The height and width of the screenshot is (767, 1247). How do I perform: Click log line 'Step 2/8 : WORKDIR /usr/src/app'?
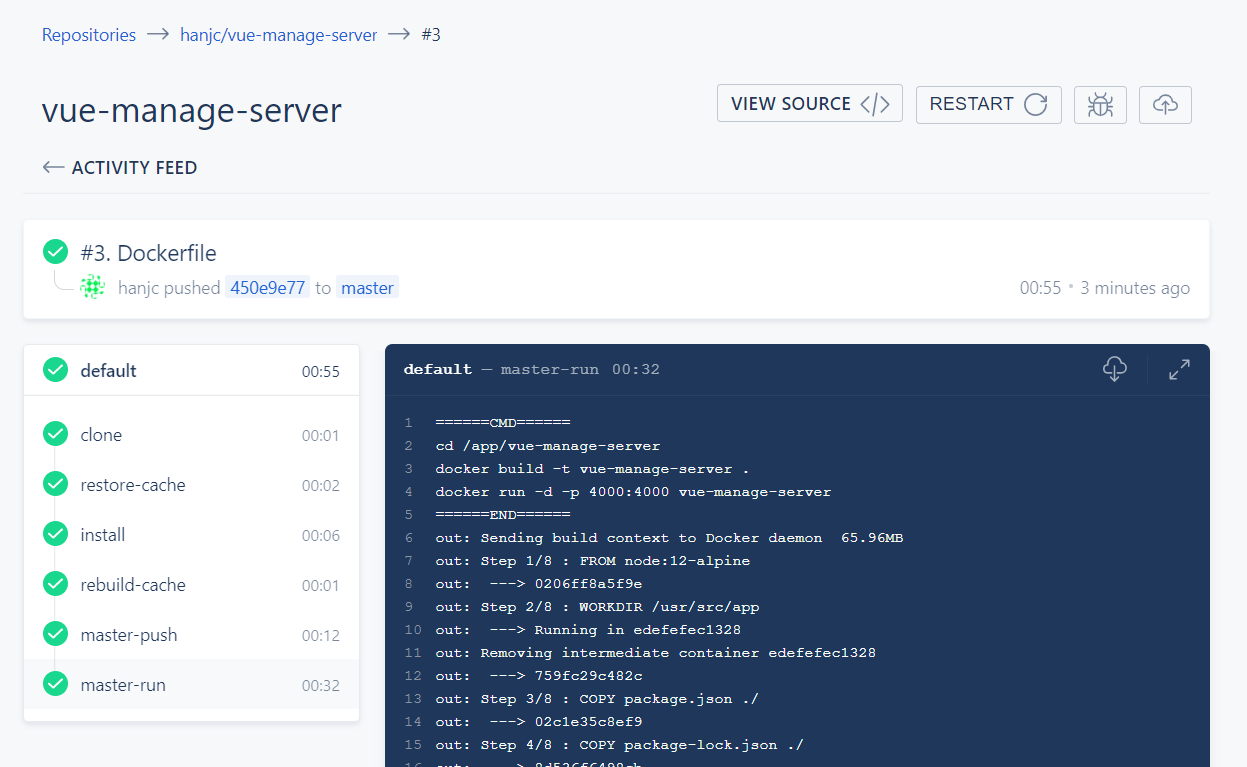597,607
